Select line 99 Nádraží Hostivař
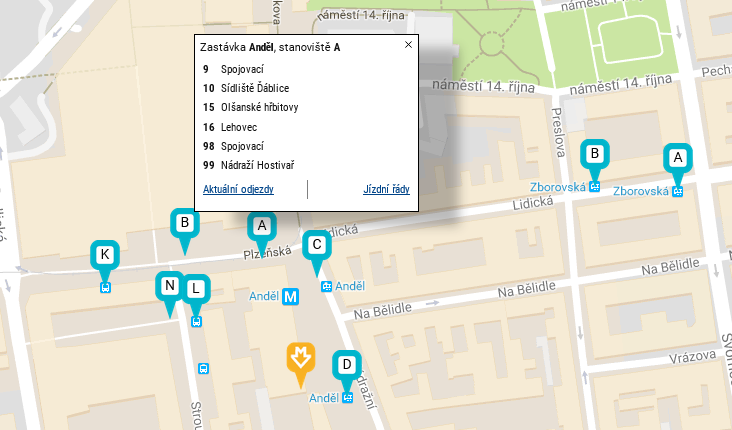The width and height of the screenshot is (732, 430). [248, 165]
